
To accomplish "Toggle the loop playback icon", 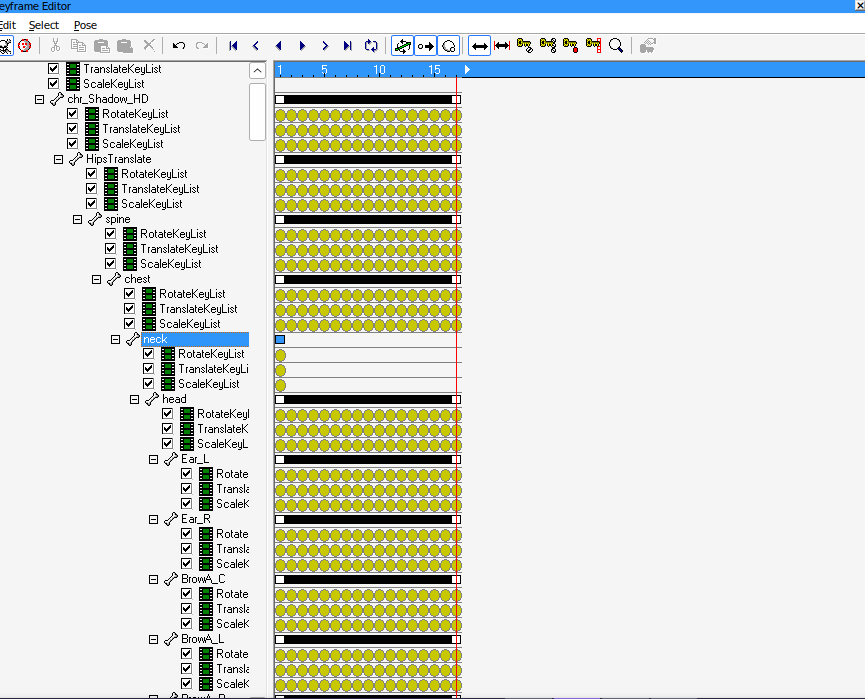I will tap(371, 45).
